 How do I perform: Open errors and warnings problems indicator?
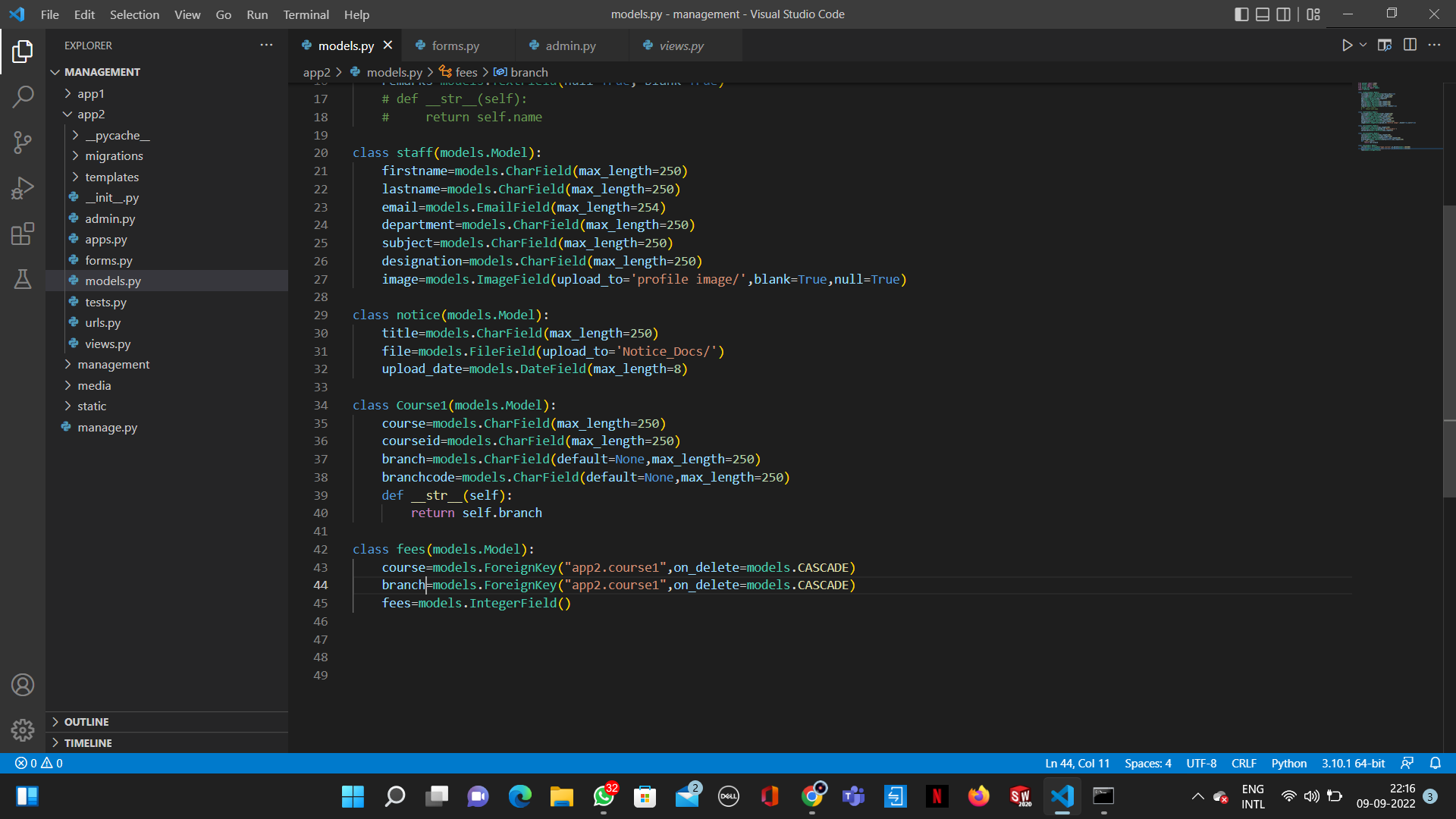[x=39, y=763]
